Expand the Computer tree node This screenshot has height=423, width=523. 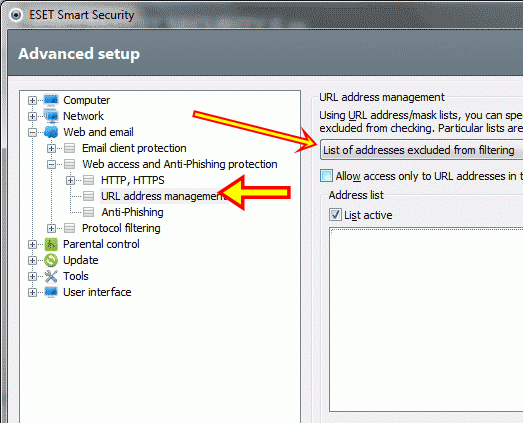[32, 100]
